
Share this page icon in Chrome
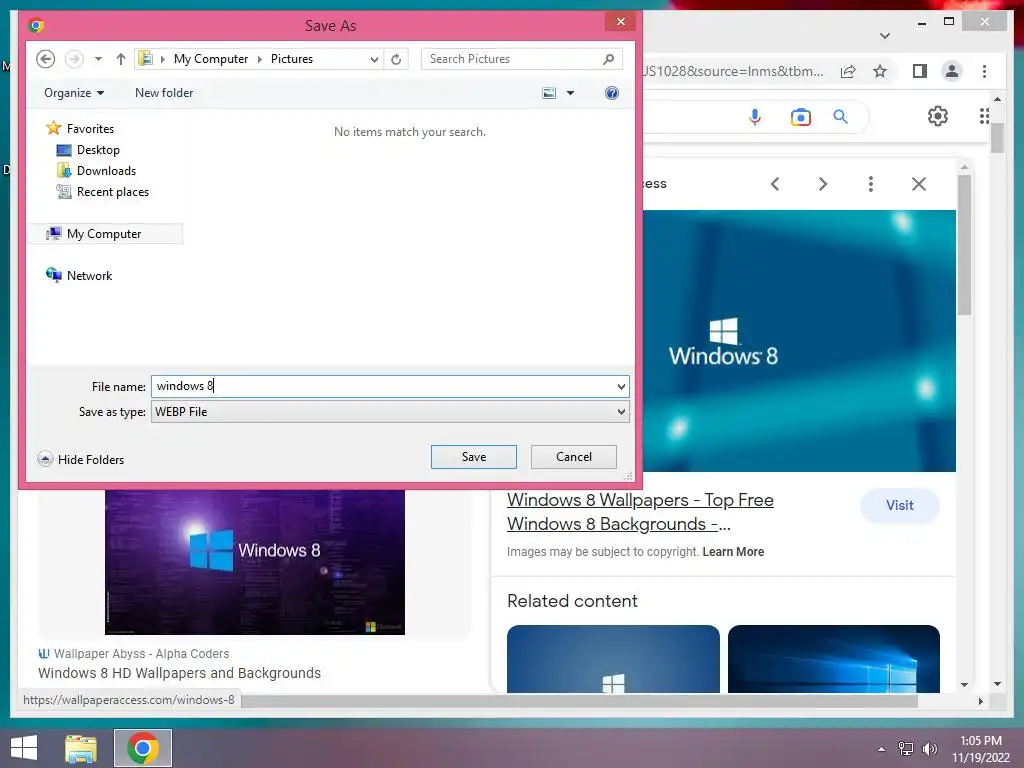848,71
